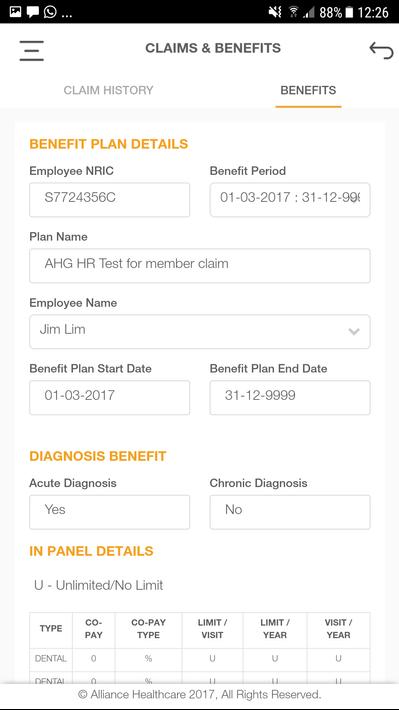
Task: Tap the battery status icon
Action: point(349,12)
